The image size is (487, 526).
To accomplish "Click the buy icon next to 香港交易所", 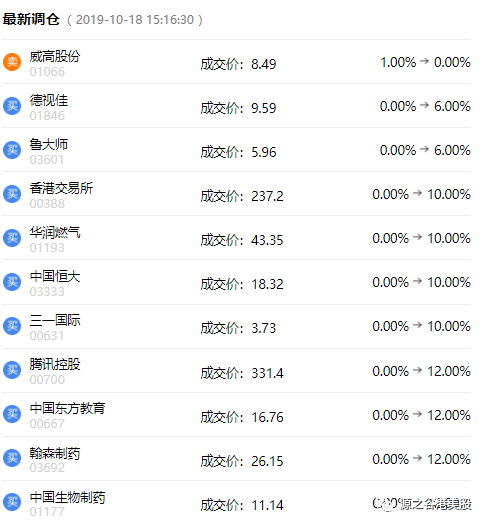I will (12, 194).
